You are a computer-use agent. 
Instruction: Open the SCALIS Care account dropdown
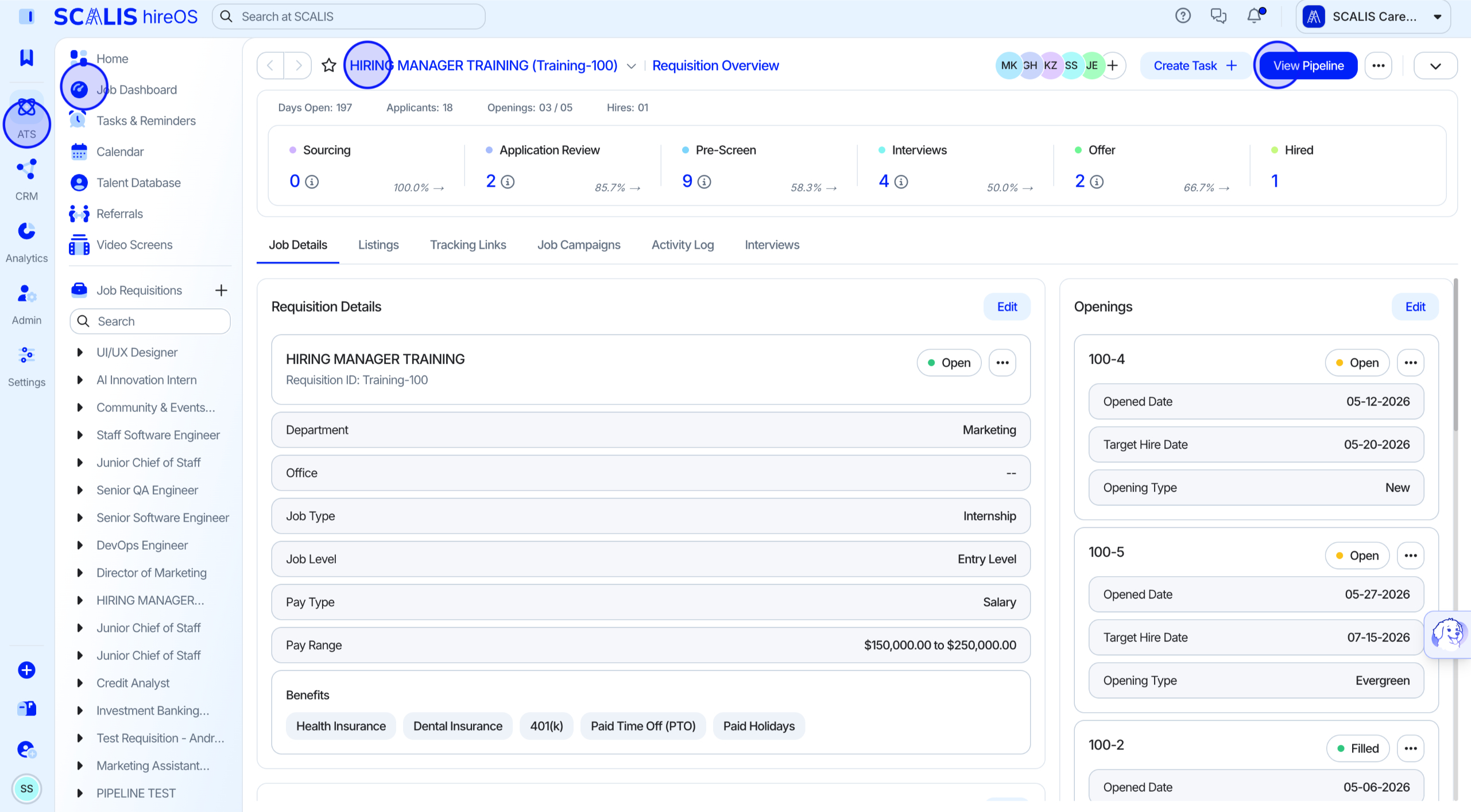coord(1373,17)
